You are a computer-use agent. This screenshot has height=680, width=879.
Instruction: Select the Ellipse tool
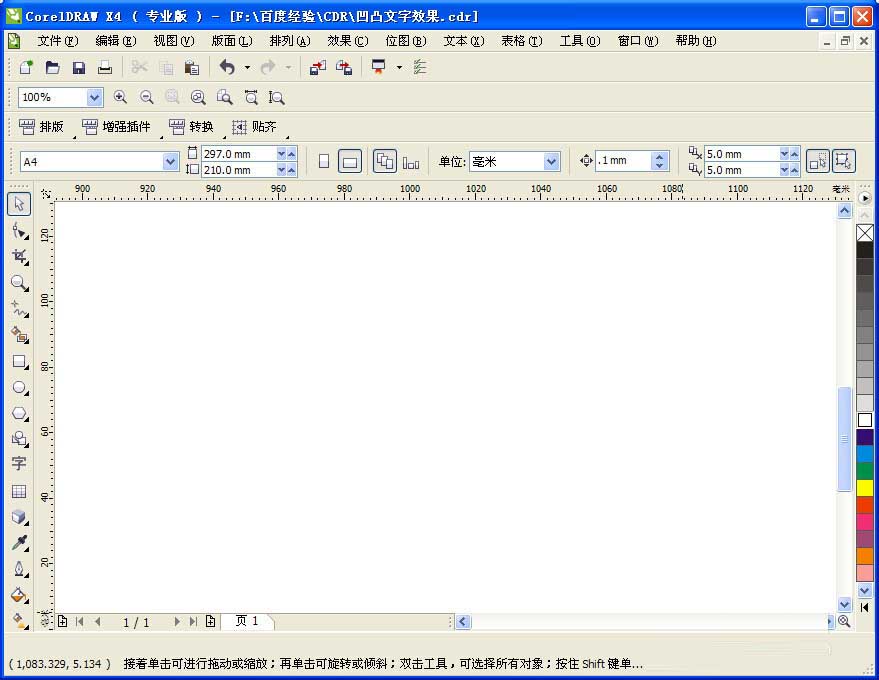tap(20, 387)
